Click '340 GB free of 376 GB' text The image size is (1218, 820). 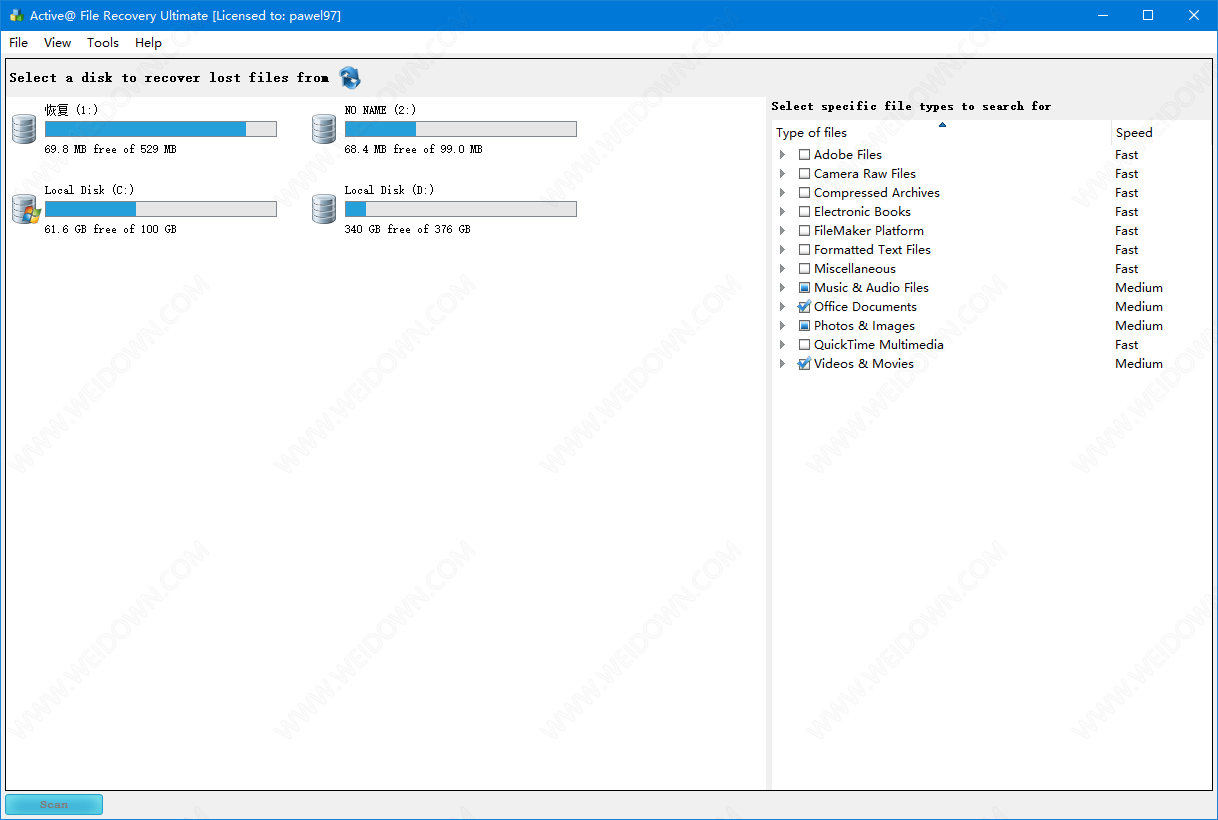pos(407,229)
